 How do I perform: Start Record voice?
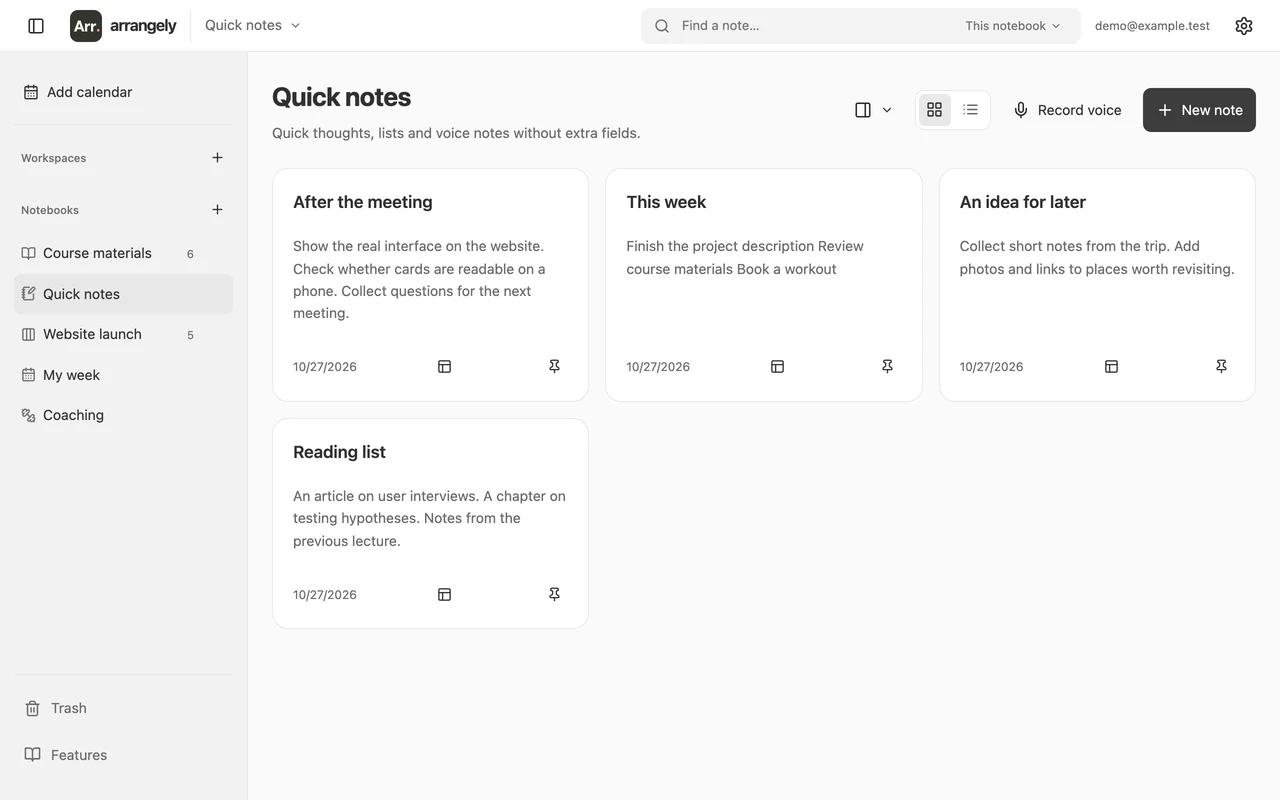tap(1067, 110)
